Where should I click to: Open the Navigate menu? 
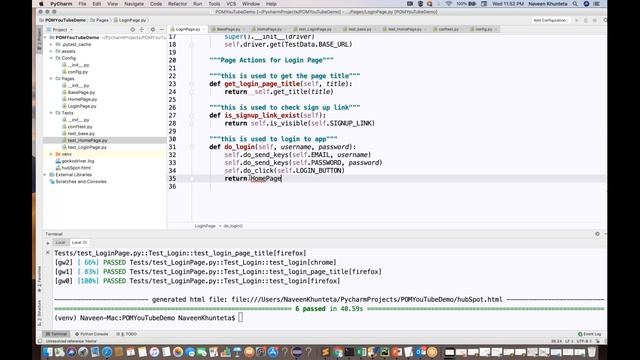134,4
